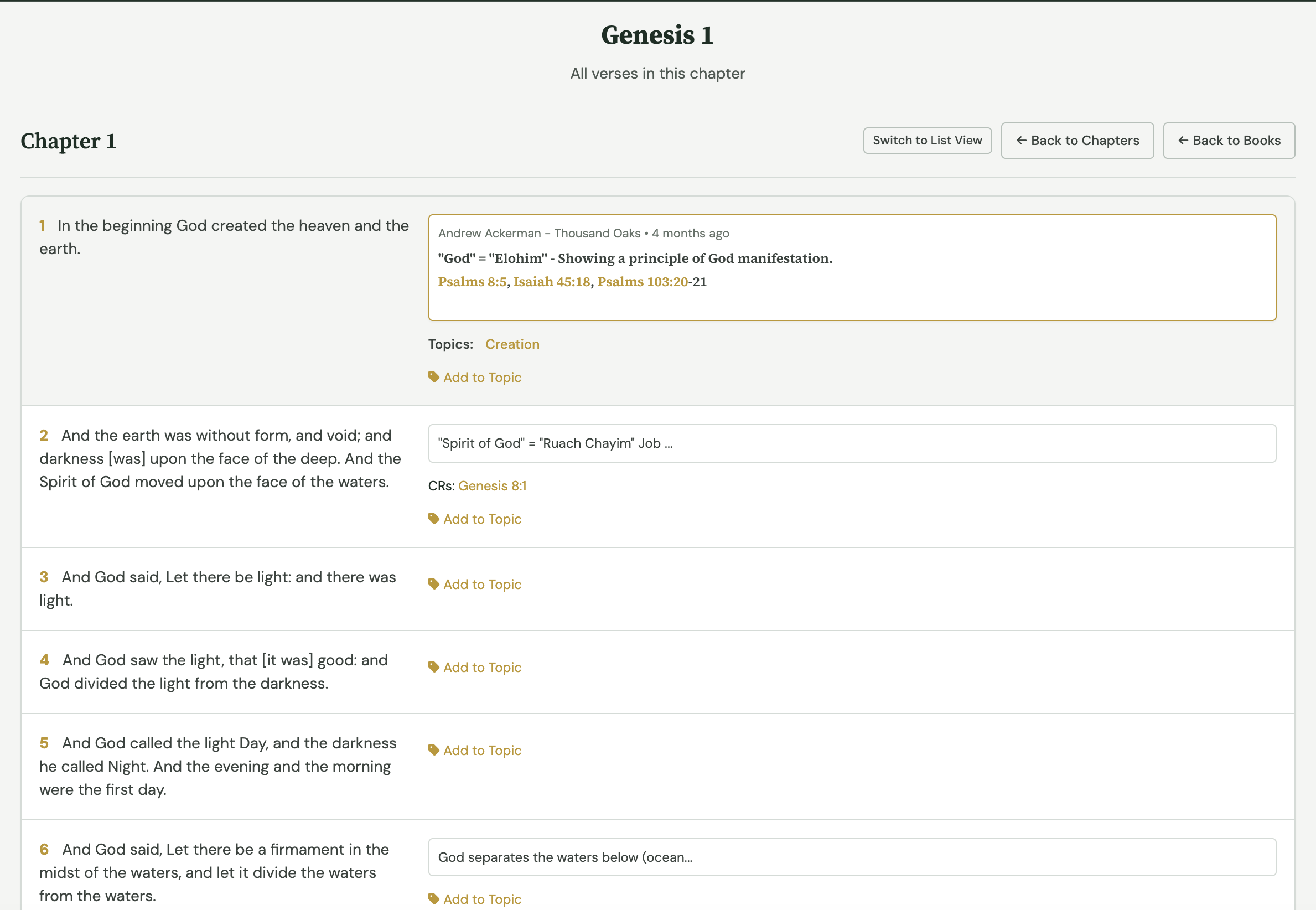The width and height of the screenshot is (1316, 910).
Task: Expand the "Spirit of God" note on verse 2
Action: tap(852, 443)
